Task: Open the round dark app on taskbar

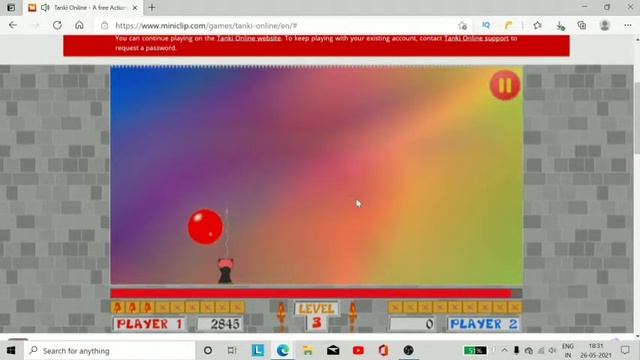Action: pyautogui.click(x=409, y=350)
